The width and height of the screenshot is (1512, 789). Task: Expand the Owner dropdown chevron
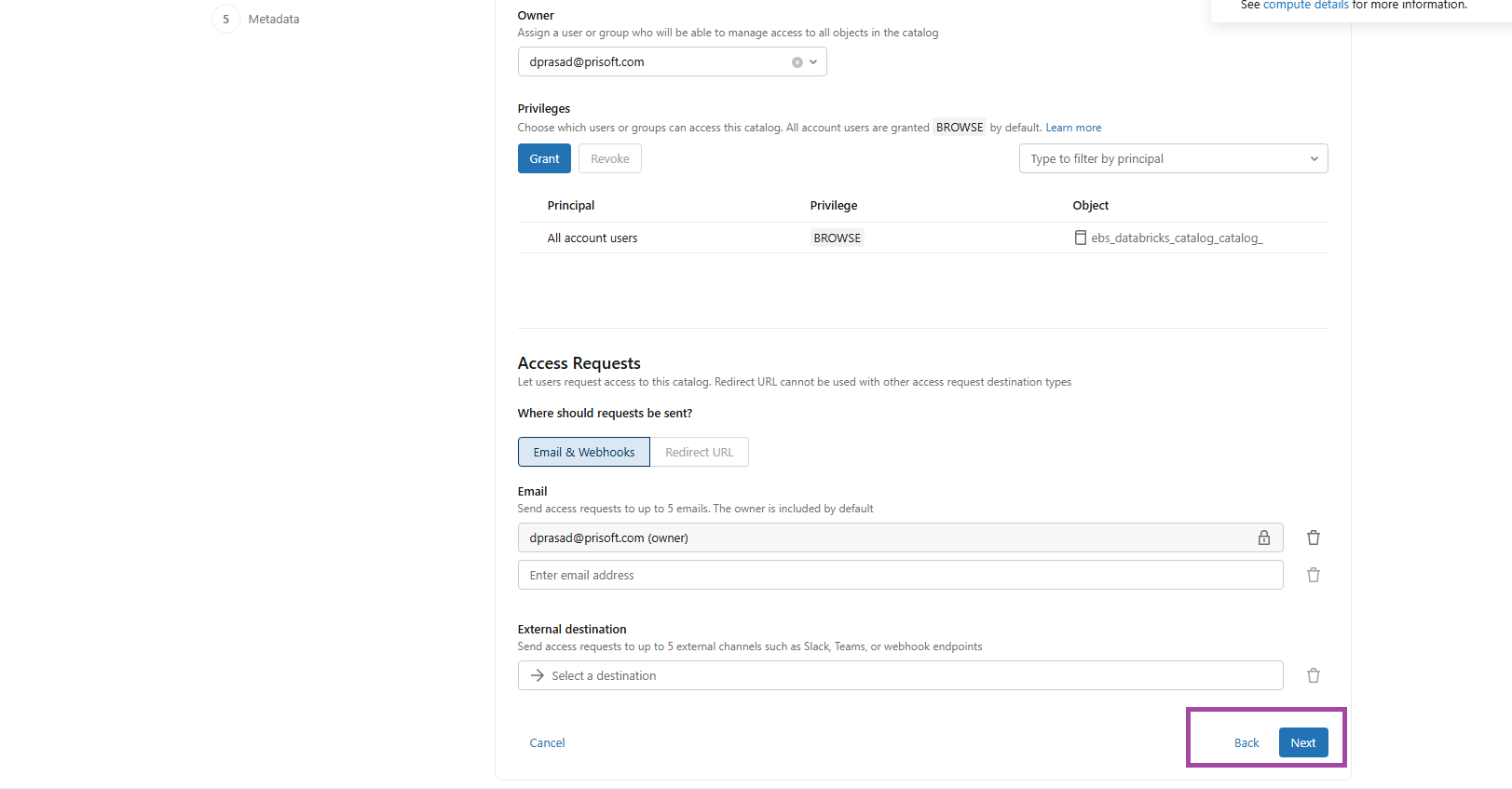pos(813,62)
